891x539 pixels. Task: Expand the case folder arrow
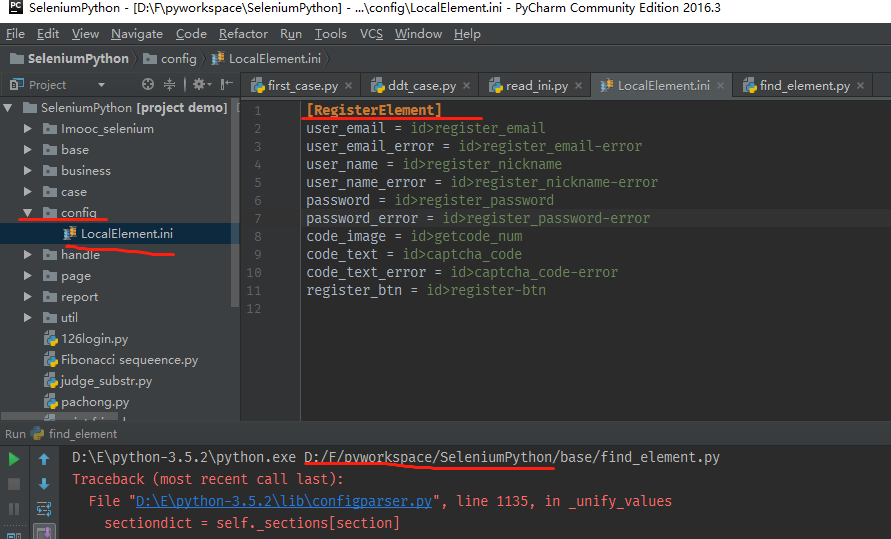[27, 192]
